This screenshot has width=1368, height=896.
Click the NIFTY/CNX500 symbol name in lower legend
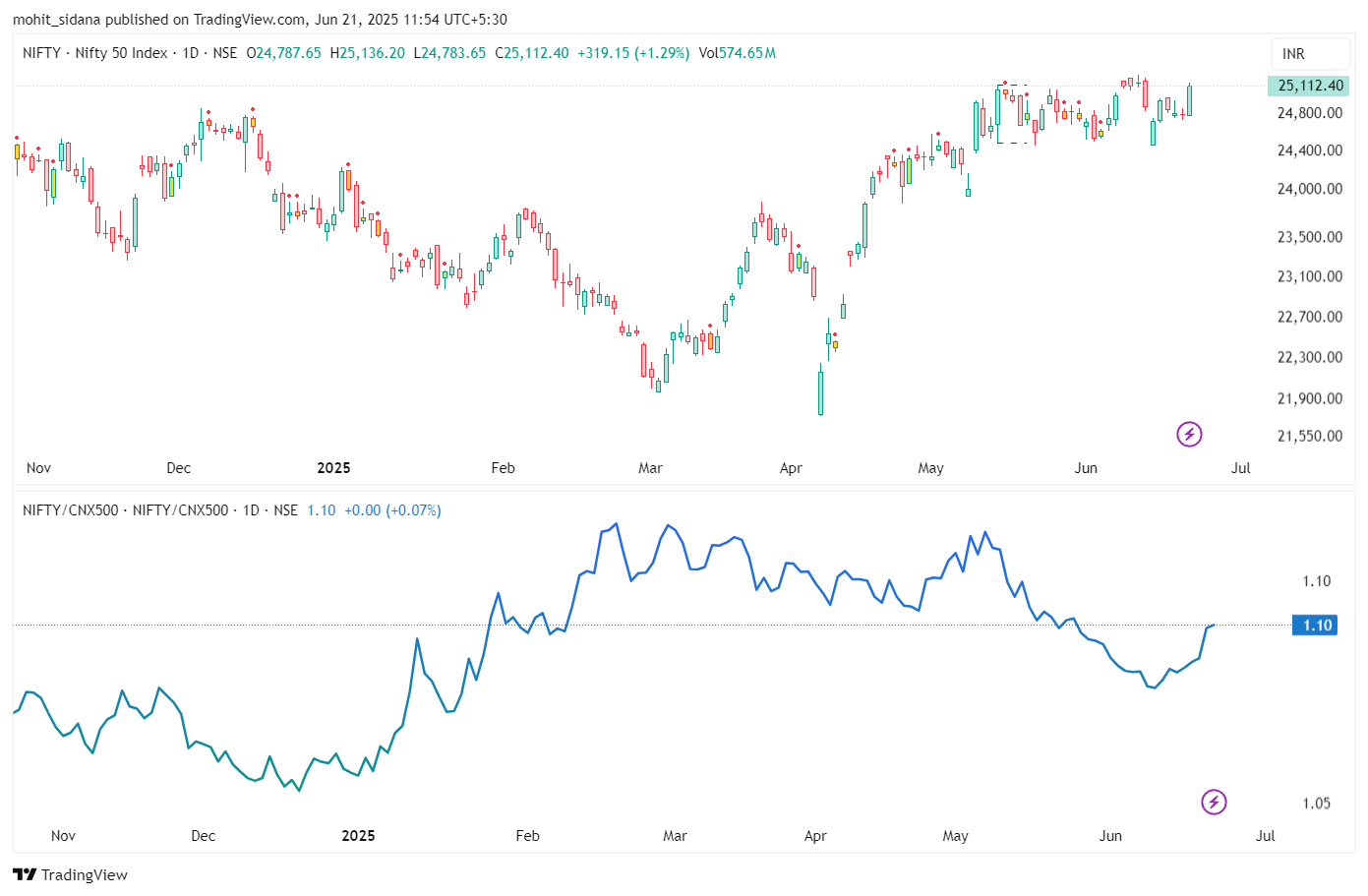click(x=70, y=510)
